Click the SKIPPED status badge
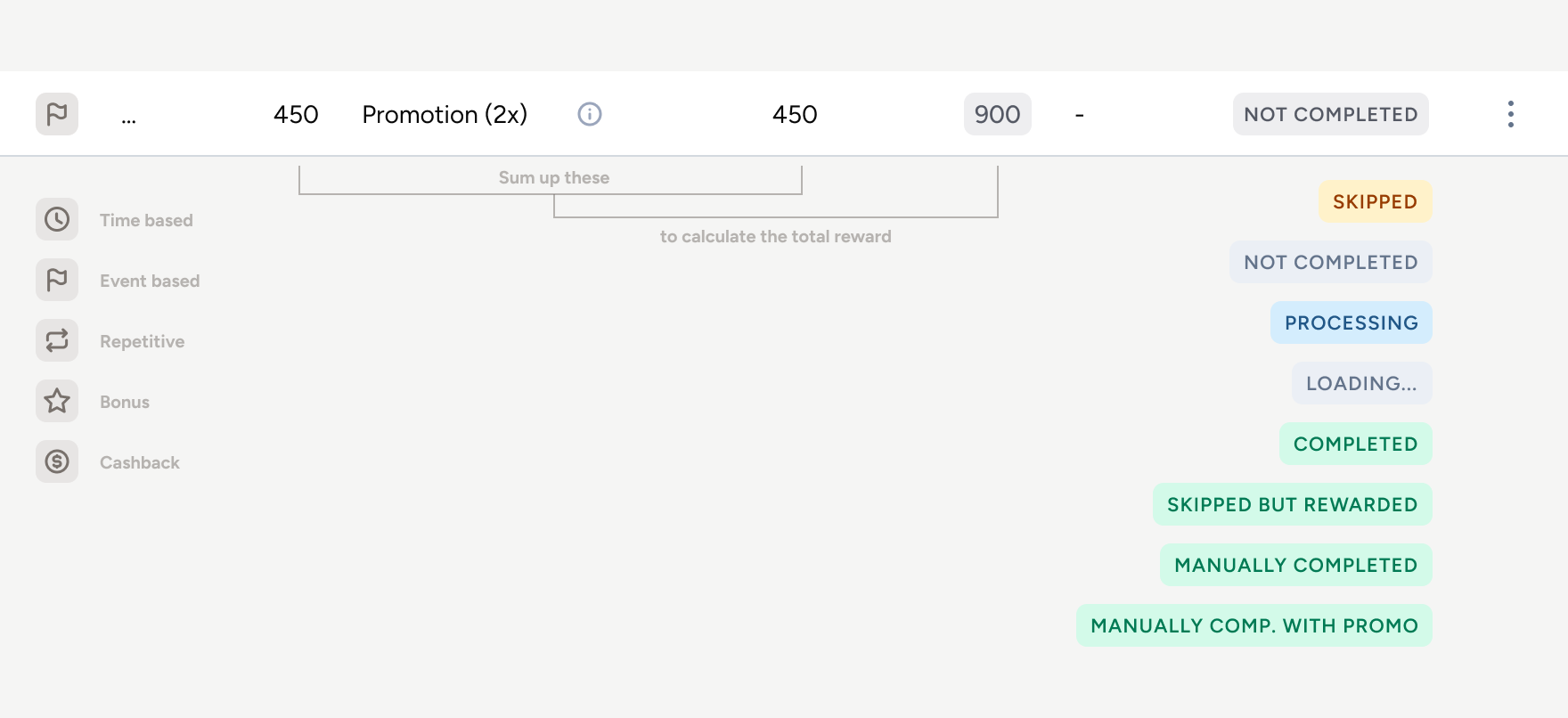The image size is (1568, 718). (x=1376, y=201)
